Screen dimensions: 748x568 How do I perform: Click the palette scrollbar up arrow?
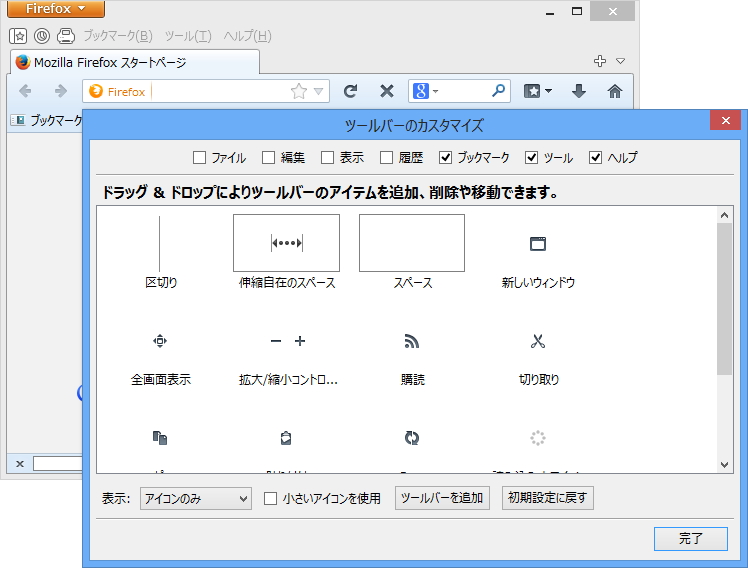coord(724,215)
